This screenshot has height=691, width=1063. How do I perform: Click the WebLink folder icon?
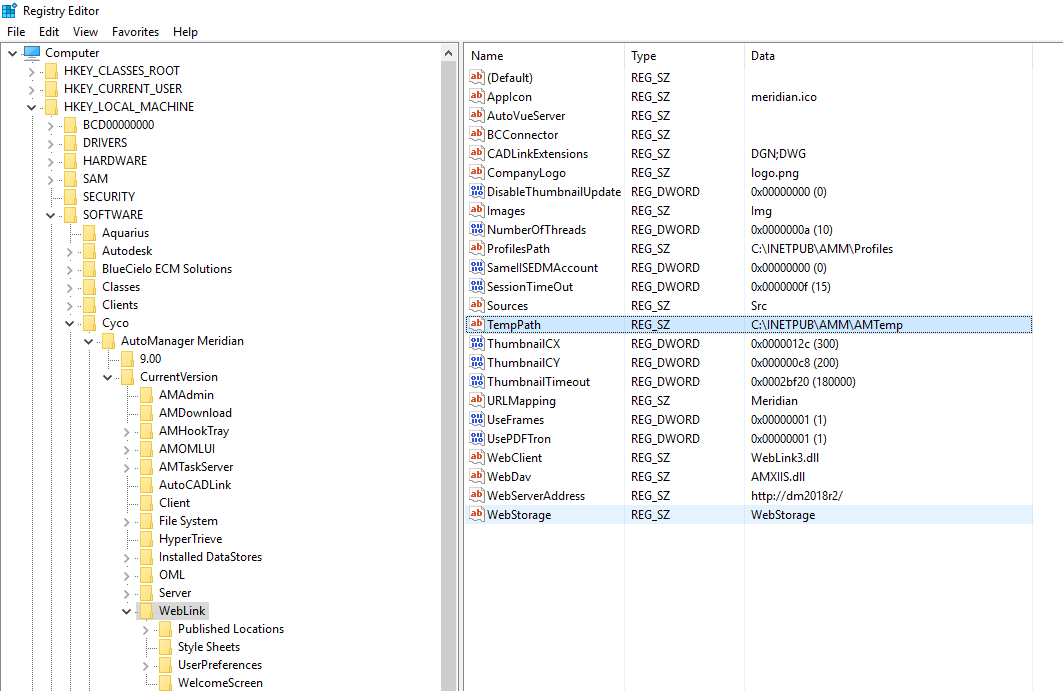[x=146, y=611]
